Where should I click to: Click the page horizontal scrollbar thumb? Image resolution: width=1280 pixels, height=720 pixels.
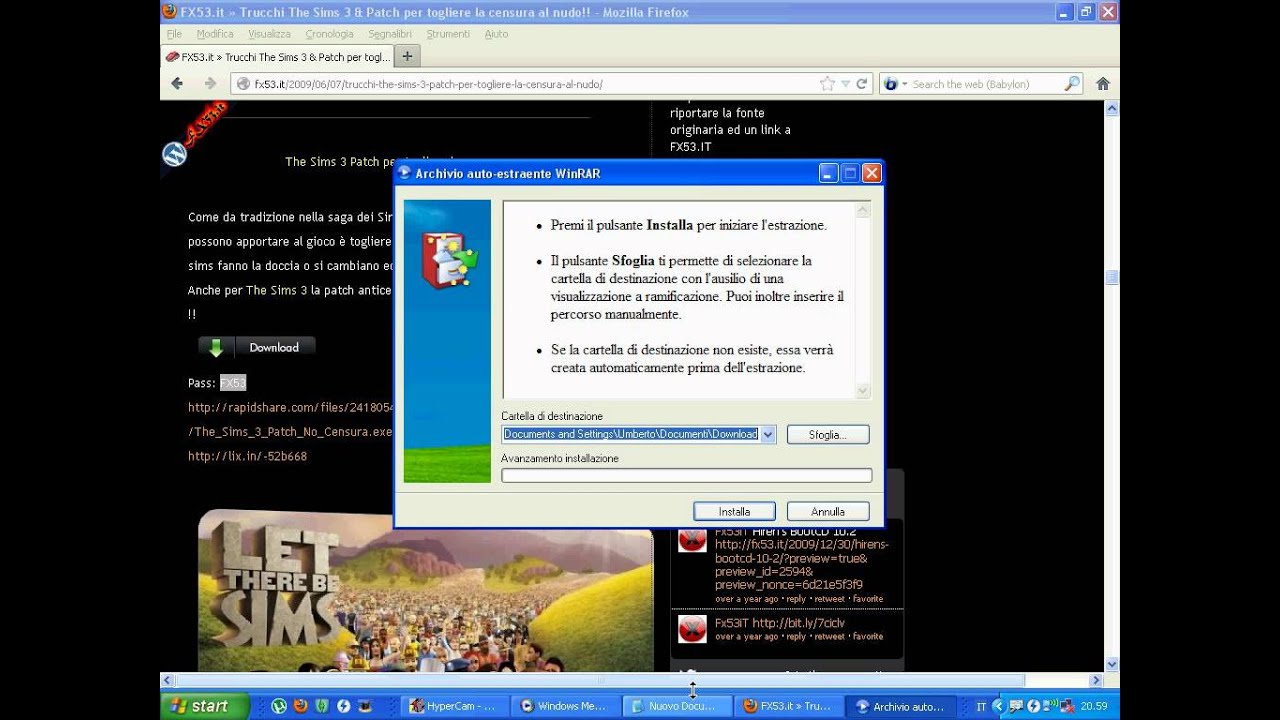[600, 680]
